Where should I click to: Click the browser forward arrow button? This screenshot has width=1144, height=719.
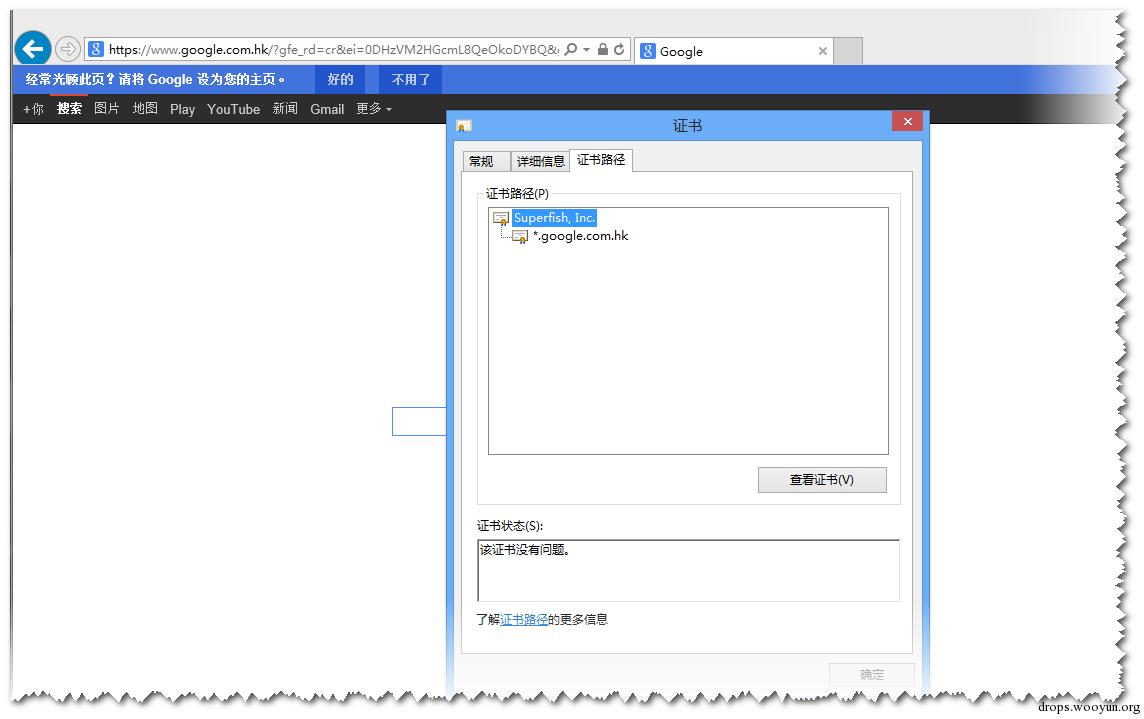pyautogui.click(x=68, y=49)
